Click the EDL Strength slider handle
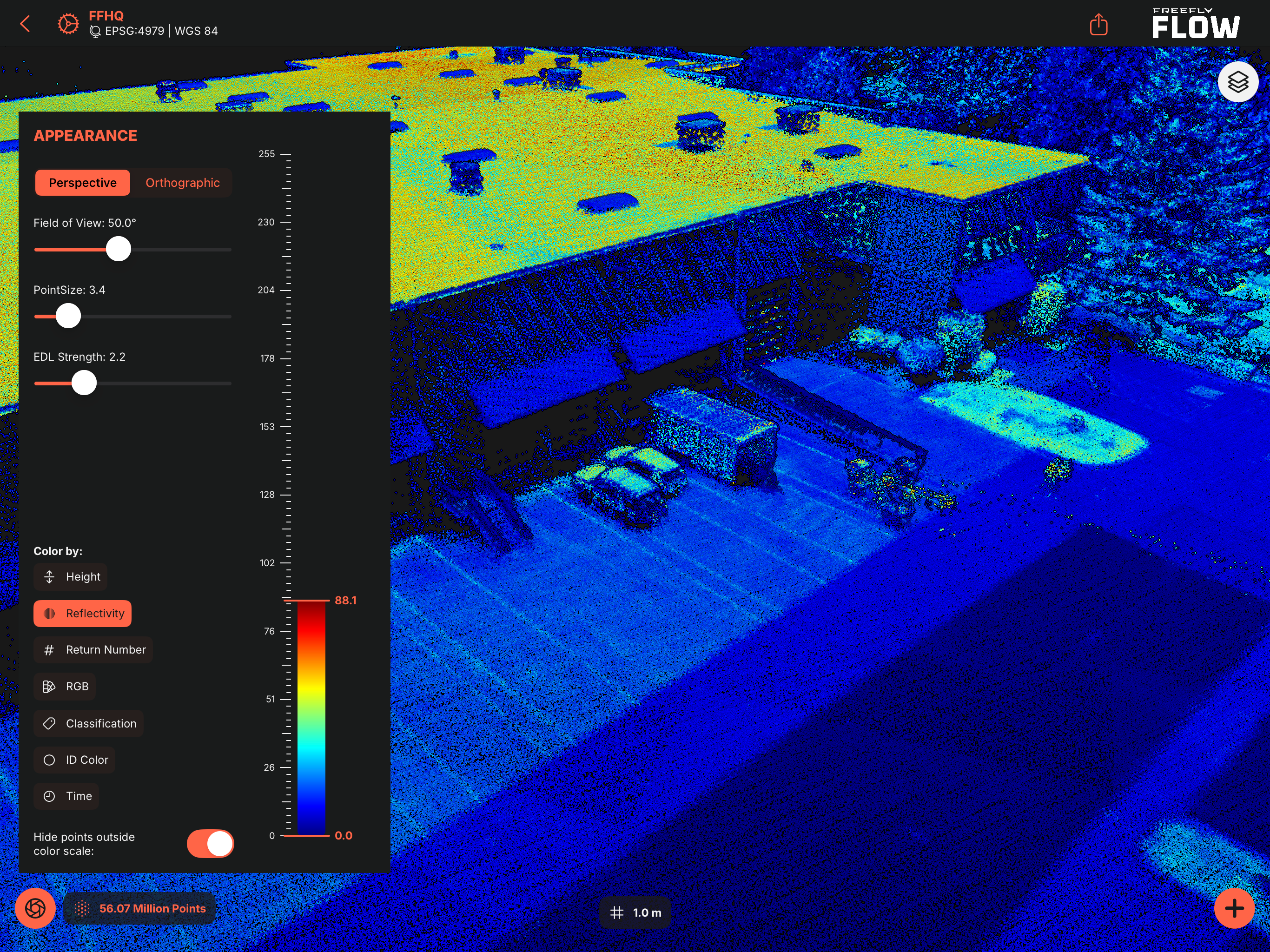The image size is (1270, 952). tap(85, 383)
